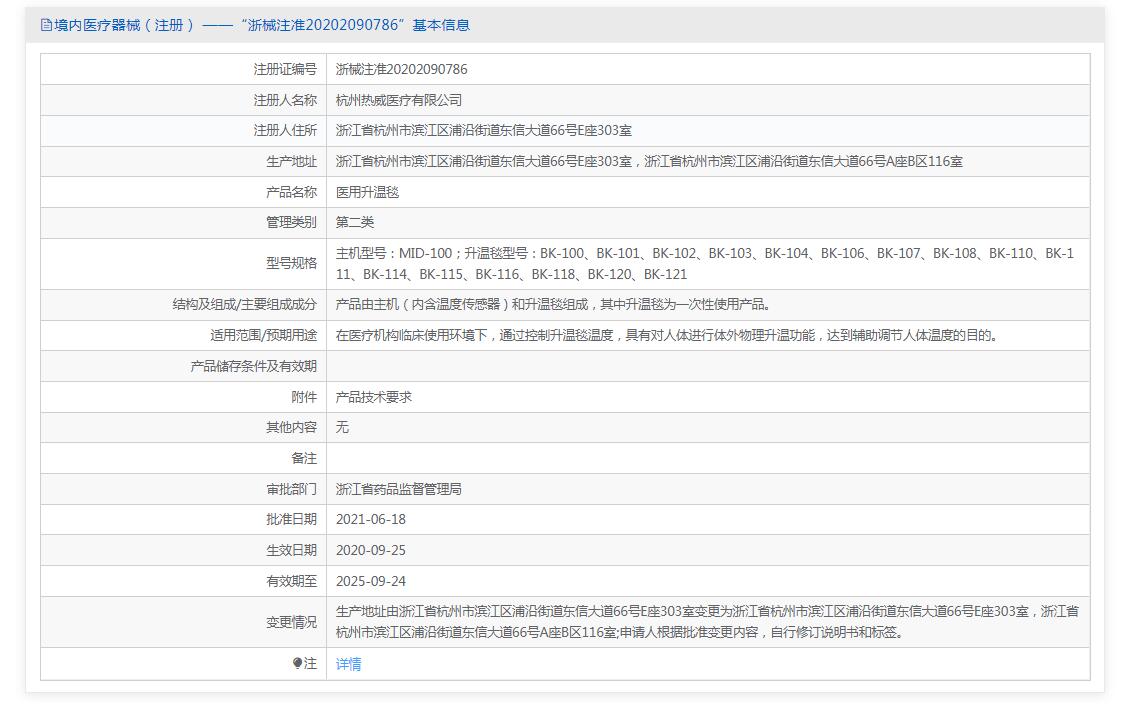Click the 适用范围/预期用途 description text

pyautogui.click(x=666, y=335)
